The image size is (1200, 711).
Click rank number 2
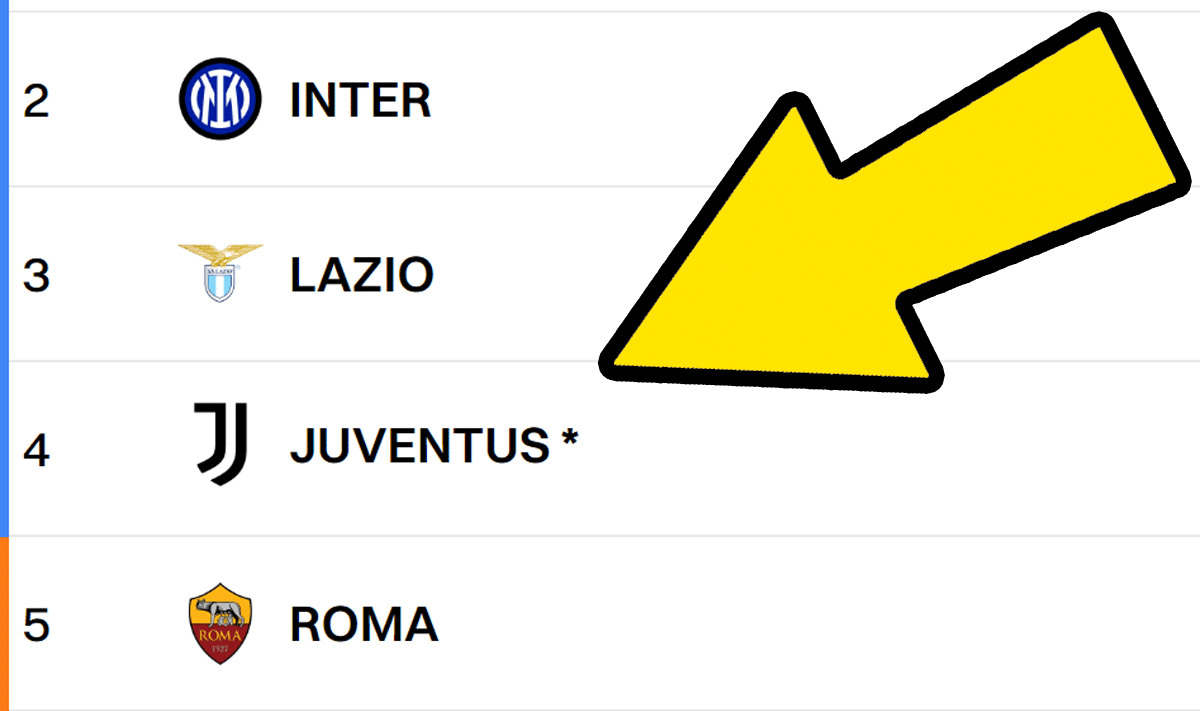[36, 101]
